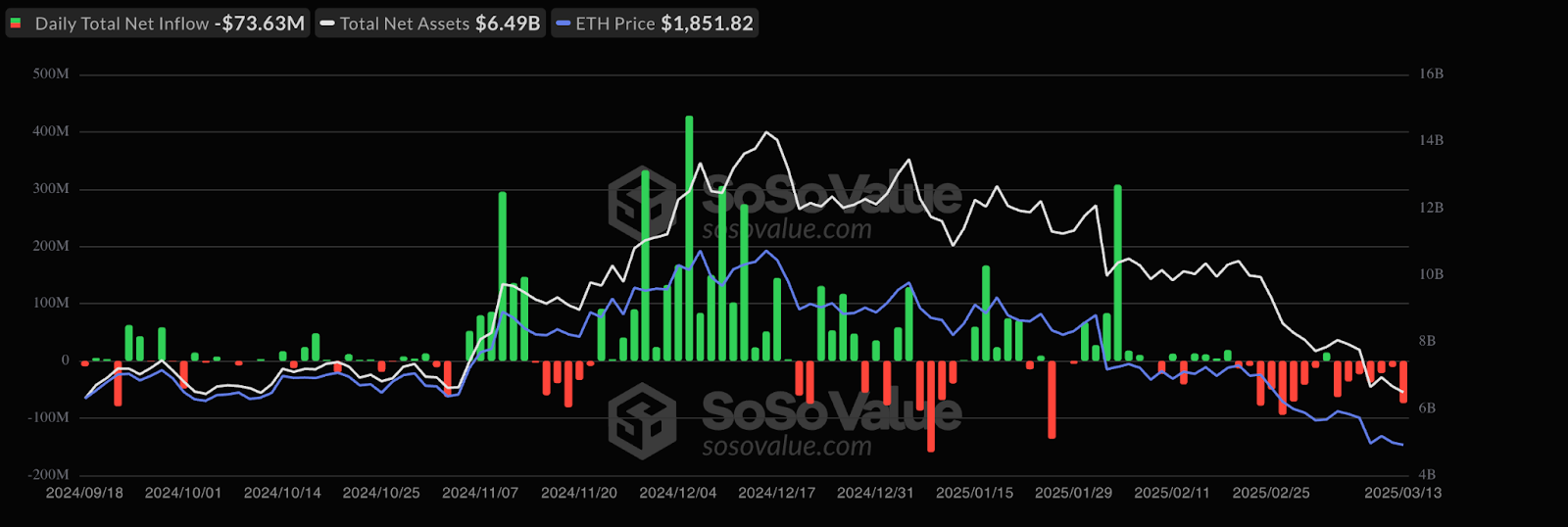Select the last red bar at the chart's right end
1568x527 pixels.
(x=1403, y=381)
